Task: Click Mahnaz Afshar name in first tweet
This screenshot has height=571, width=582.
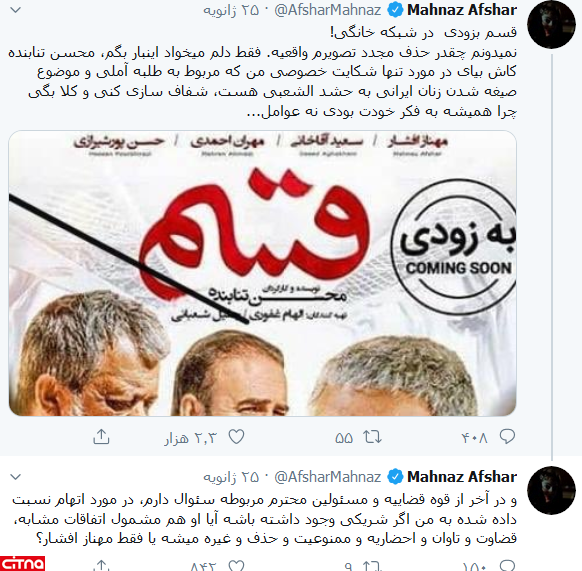Action: click(462, 10)
